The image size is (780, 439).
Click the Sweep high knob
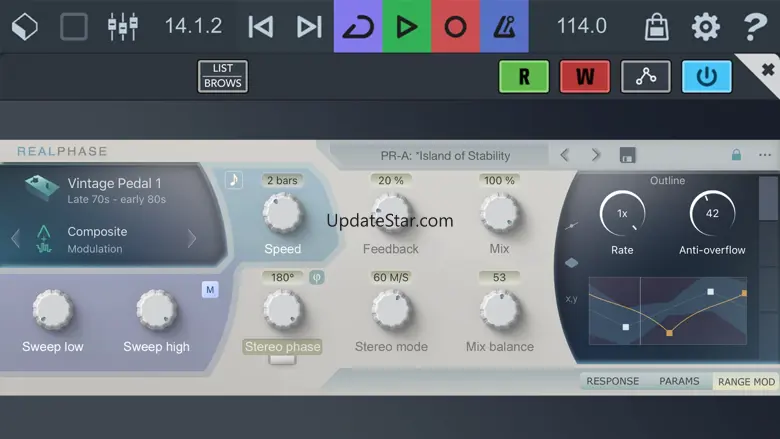[x=156, y=310]
